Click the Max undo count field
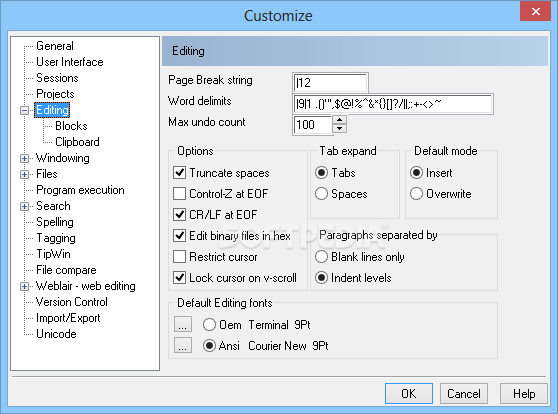558x414 pixels. pos(313,125)
